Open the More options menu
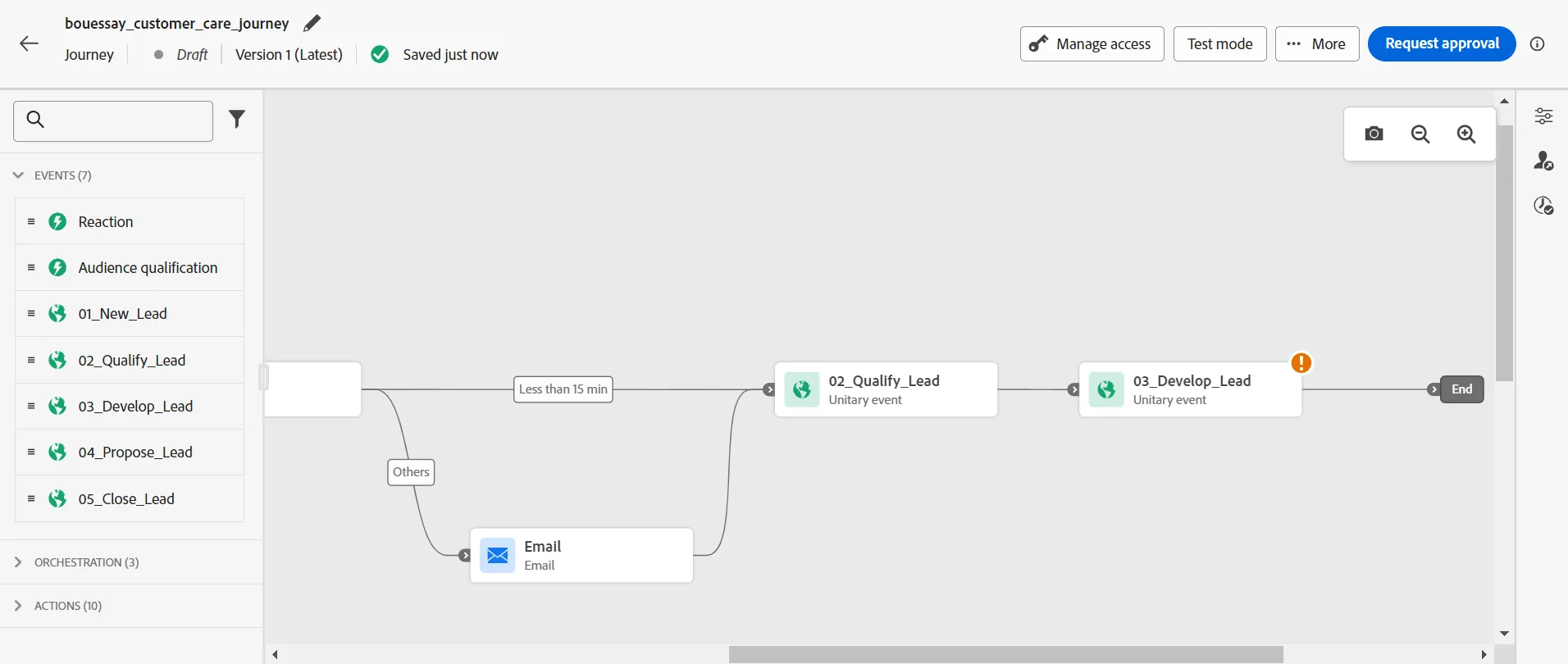Screen dimensions: 1568x664 [x=1317, y=44]
